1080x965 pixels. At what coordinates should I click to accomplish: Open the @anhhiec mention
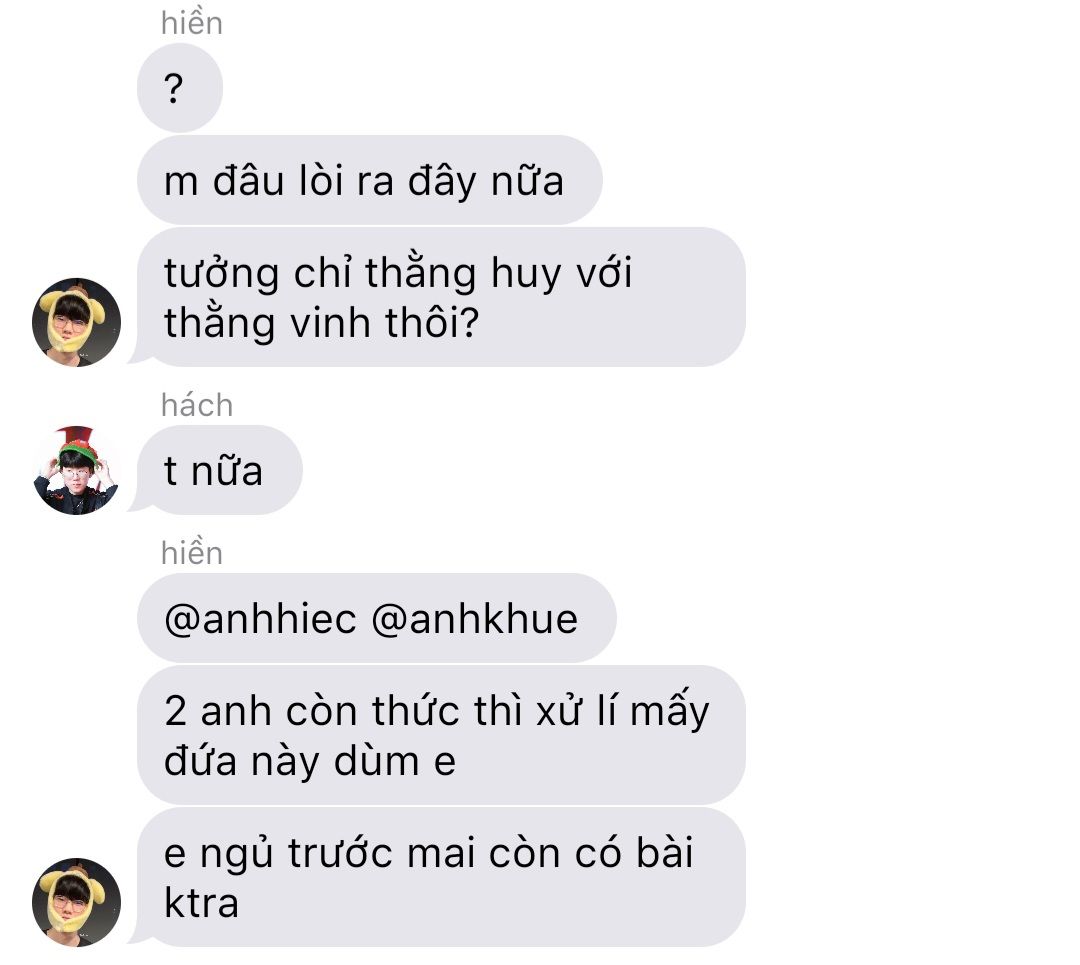tap(260, 619)
